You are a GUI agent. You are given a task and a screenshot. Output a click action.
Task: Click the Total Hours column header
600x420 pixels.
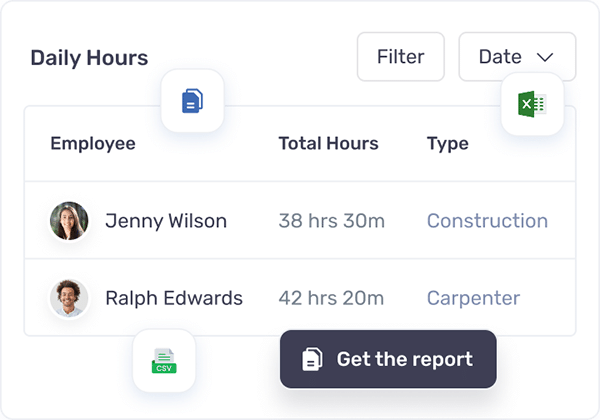(x=328, y=143)
